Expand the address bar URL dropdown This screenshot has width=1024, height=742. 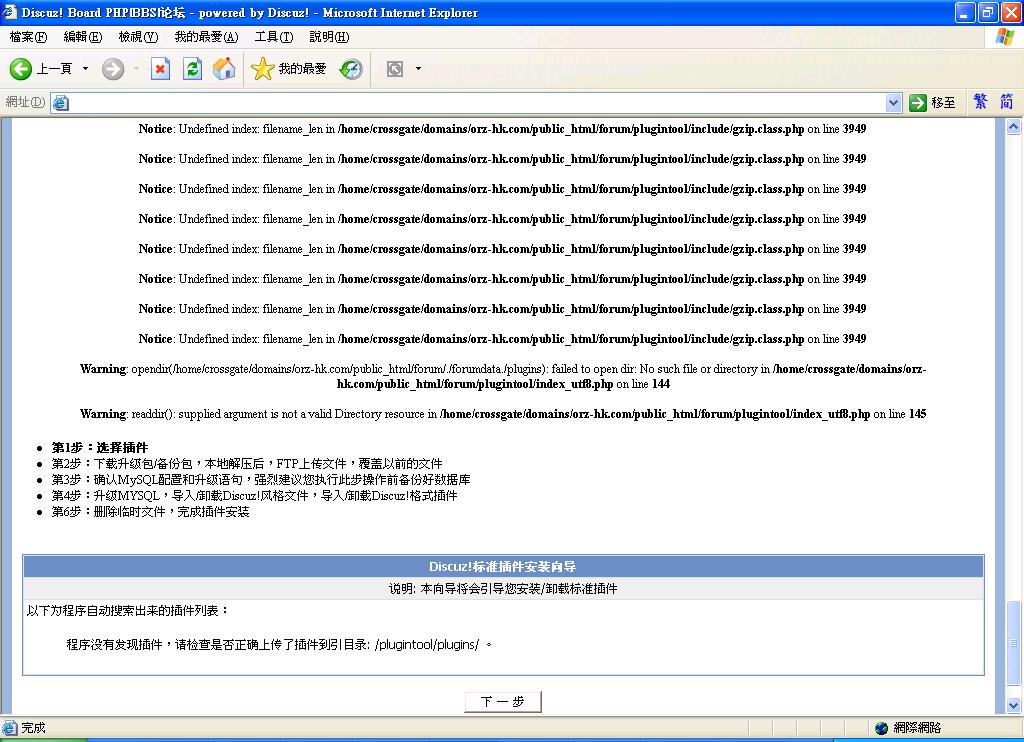(x=893, y=103)
